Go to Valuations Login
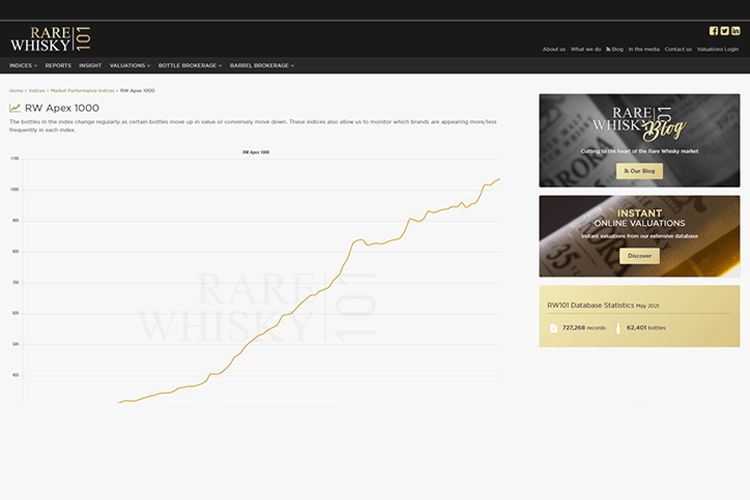The width and height of the screenshot is (750, 500). pyautogui.click(x=717, y=49)
